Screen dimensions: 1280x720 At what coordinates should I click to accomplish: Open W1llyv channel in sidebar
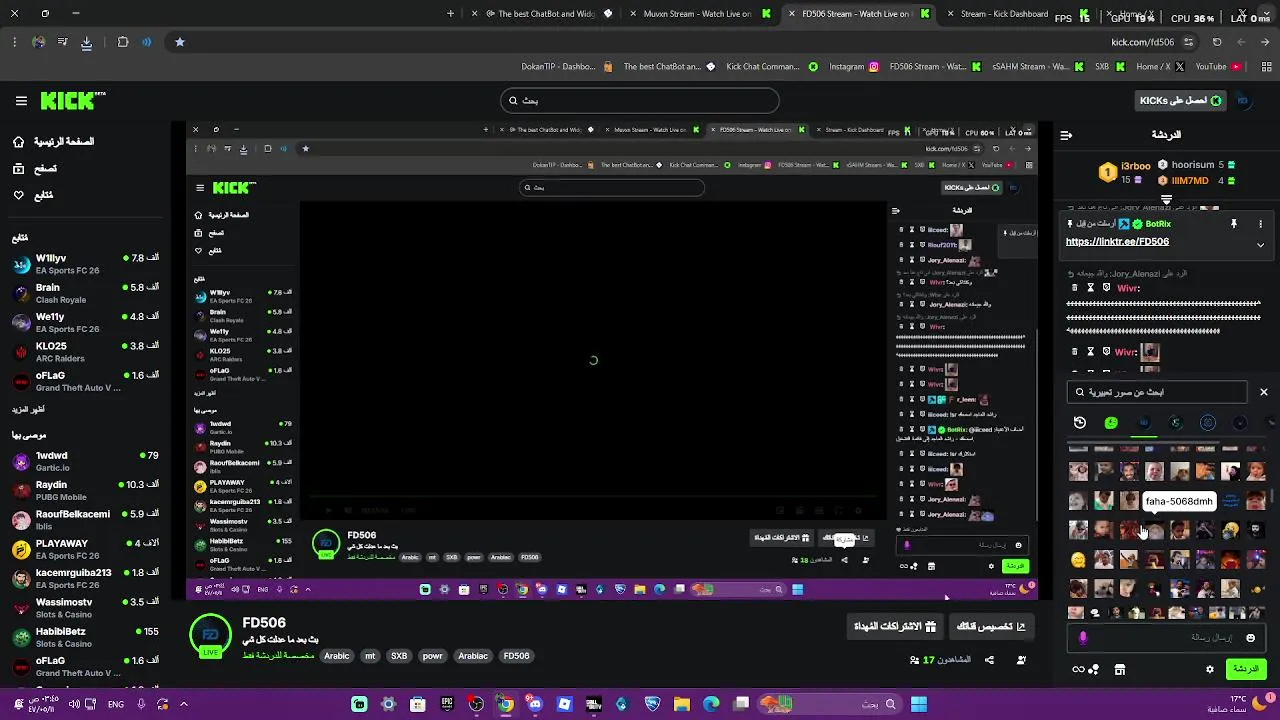[85, 264]
